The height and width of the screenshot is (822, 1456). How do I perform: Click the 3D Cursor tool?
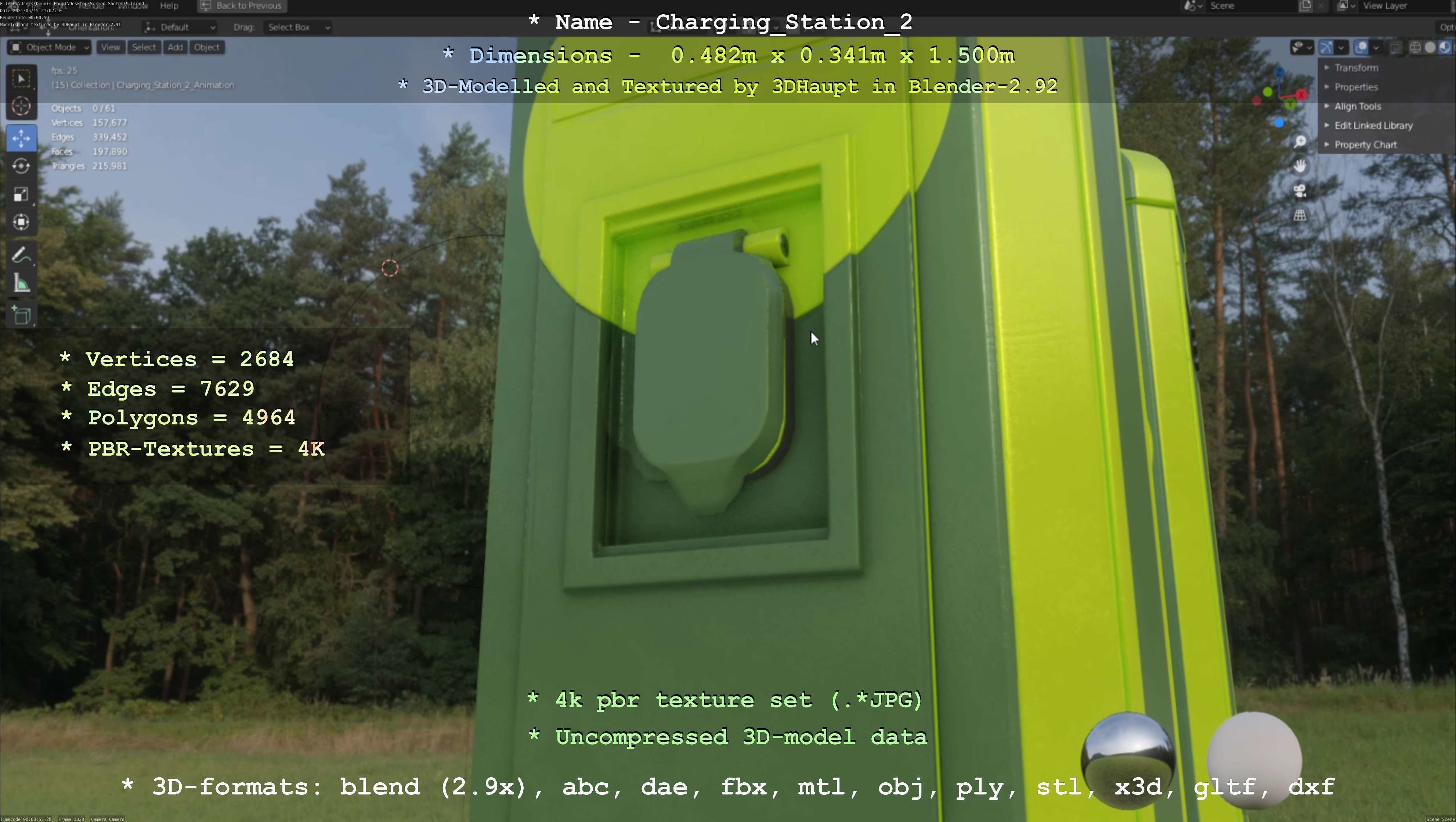21,106
